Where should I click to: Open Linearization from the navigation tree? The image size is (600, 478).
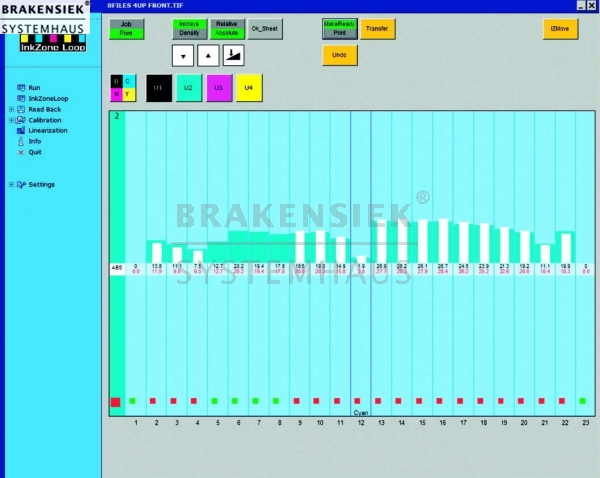(48, 131)
